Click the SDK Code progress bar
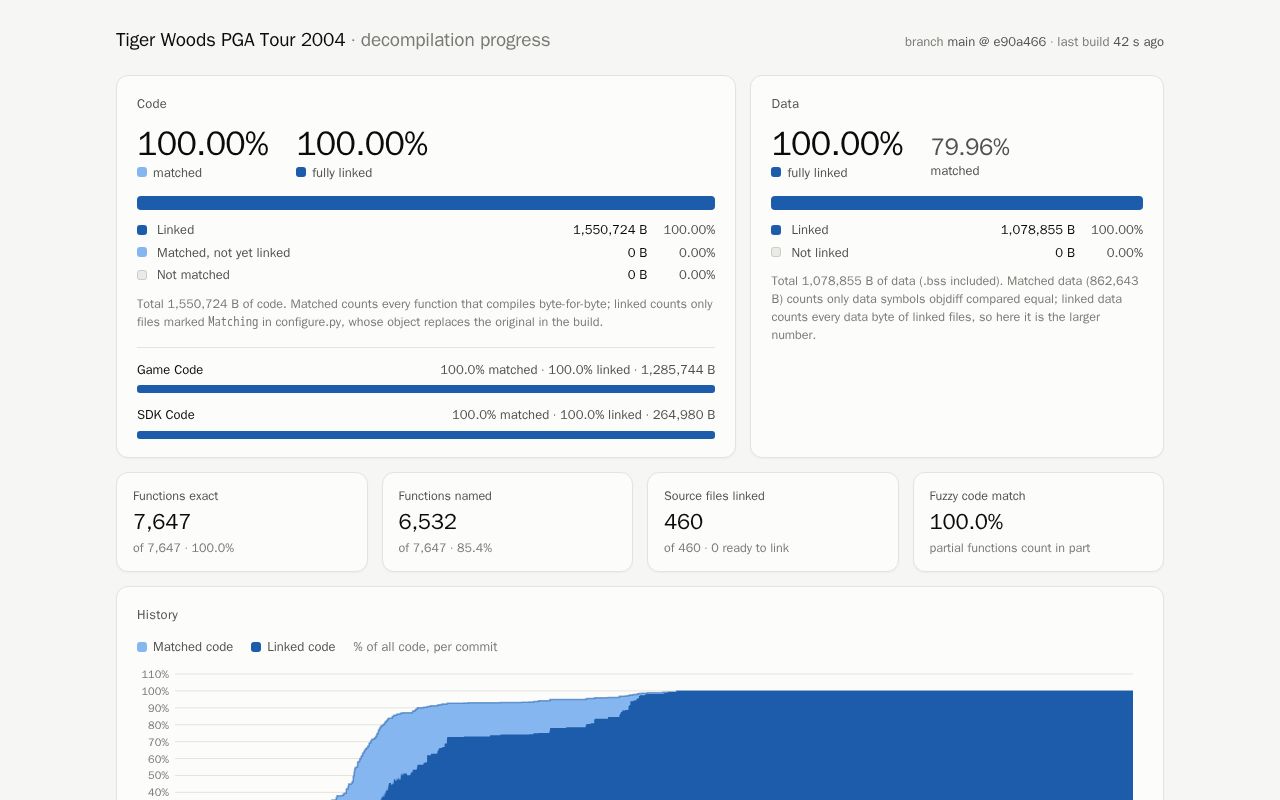The width and height of the screenshot is (1280, 800). pyautogui.click(x=426, y=435)
